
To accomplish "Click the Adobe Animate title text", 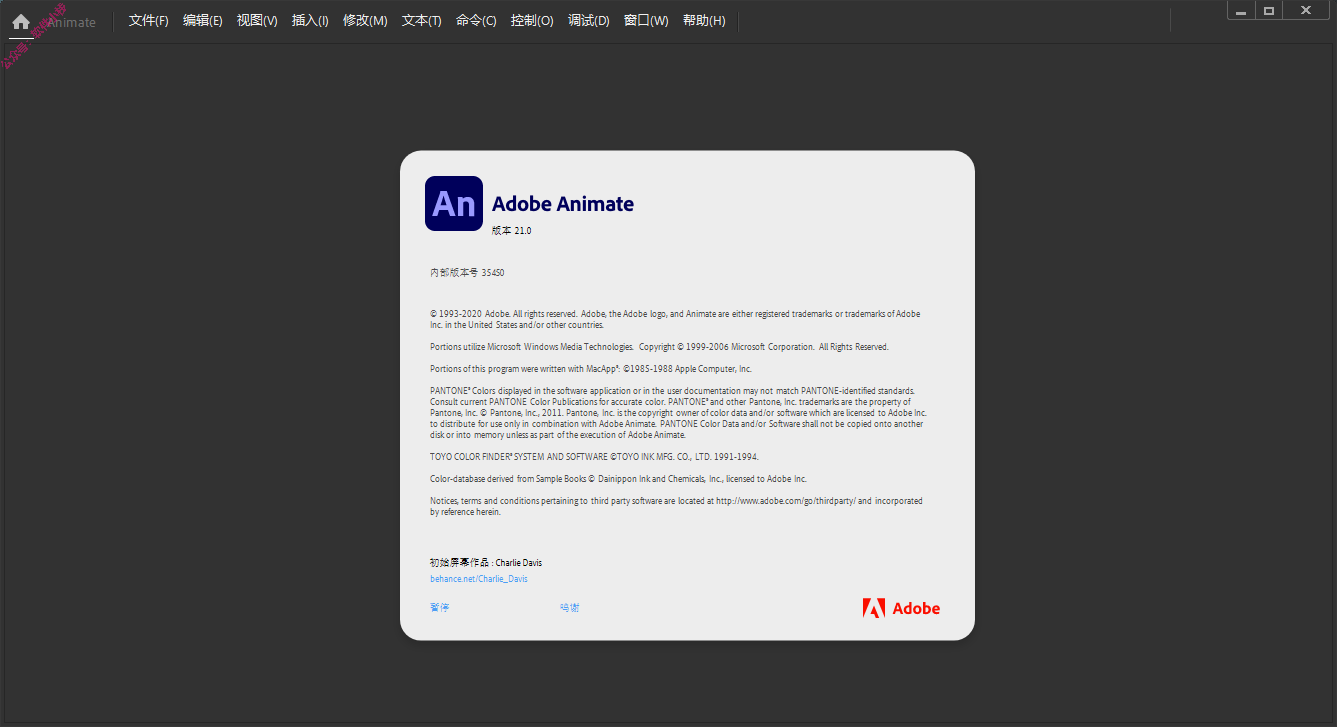I will [563, 204].
